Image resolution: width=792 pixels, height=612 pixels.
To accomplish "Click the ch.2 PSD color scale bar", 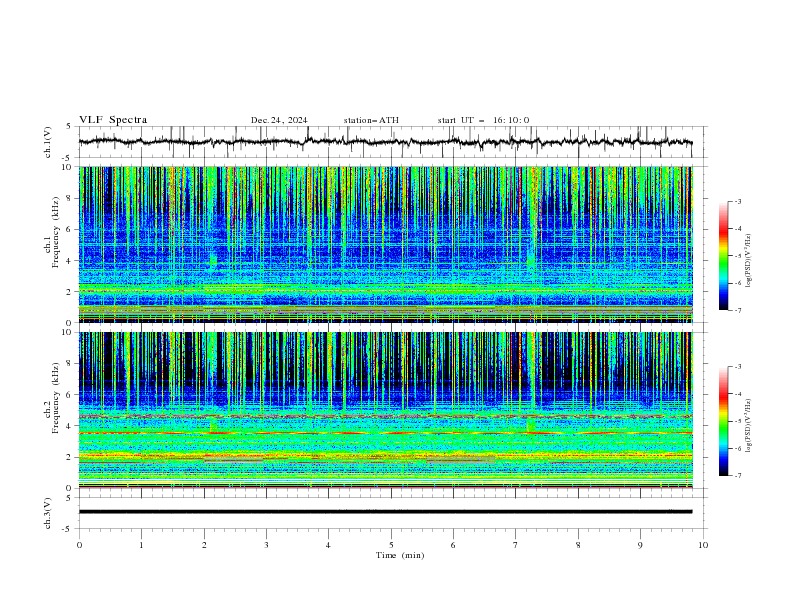I will point(723,421).
